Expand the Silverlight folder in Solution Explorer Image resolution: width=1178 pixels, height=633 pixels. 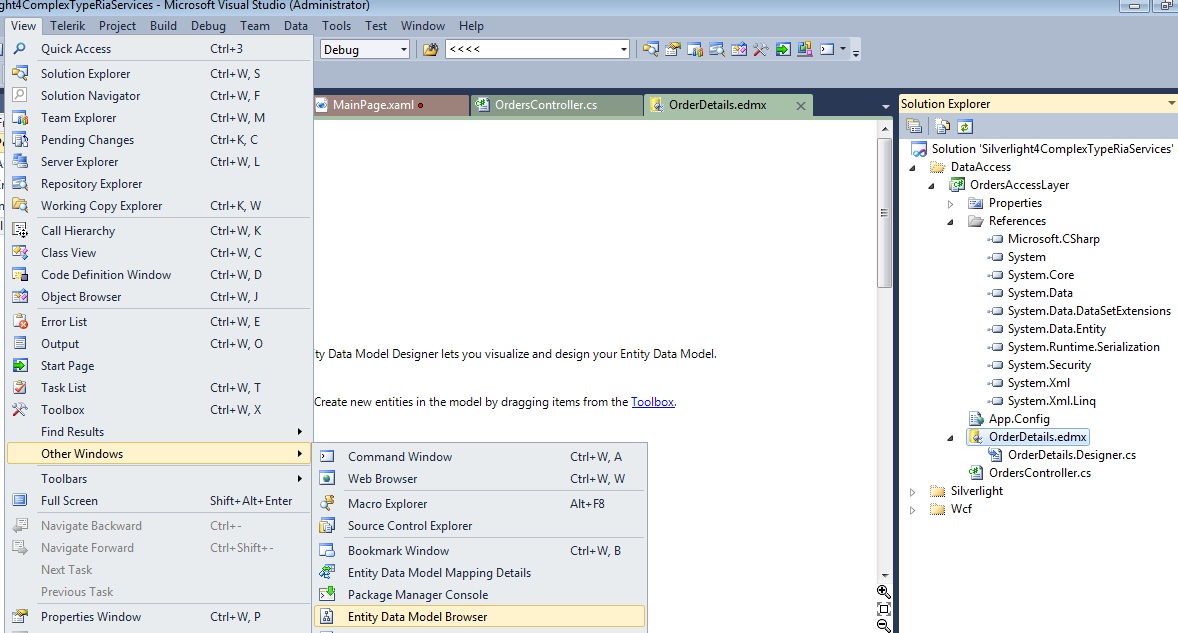(x=913, y=492)
